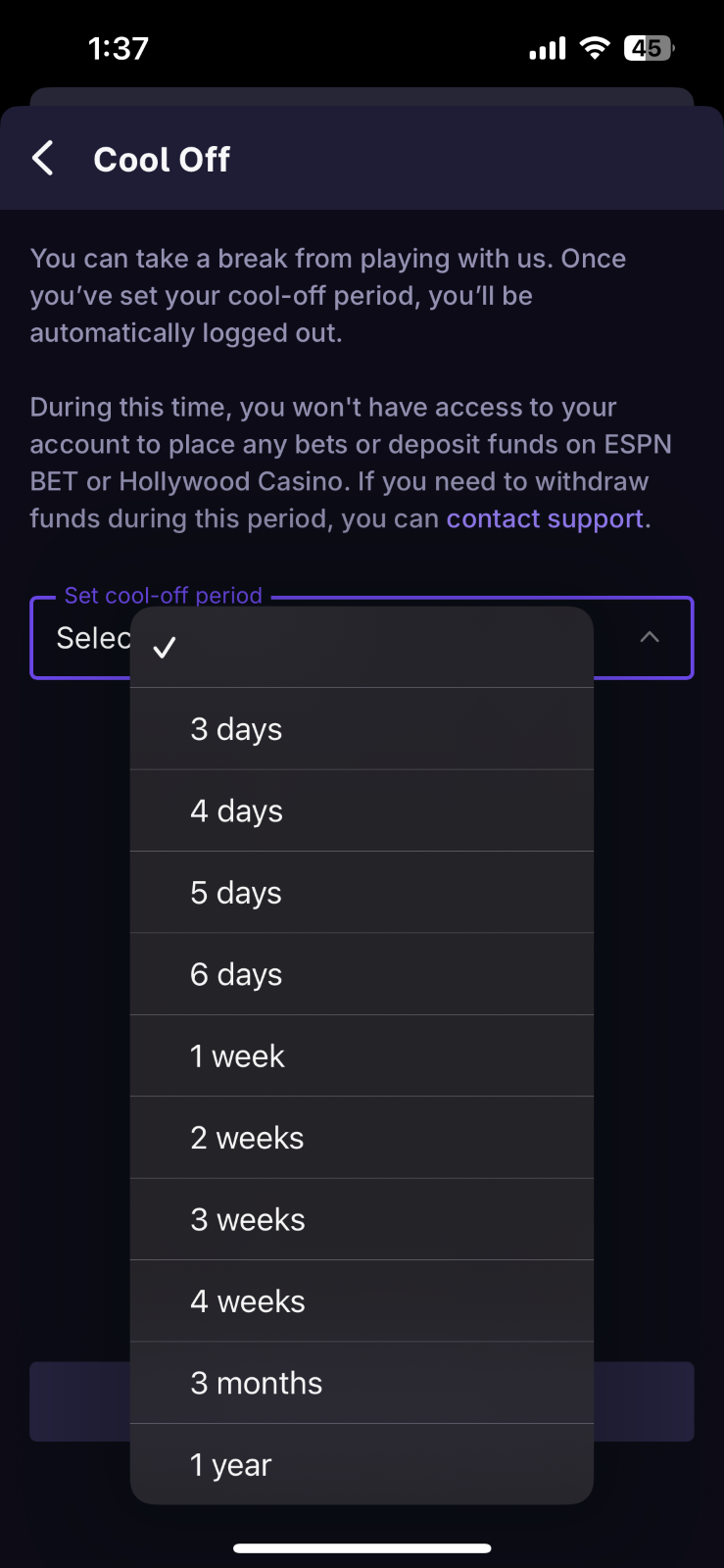724x1568 pixels.
Task: Tap the checkmark icon in dropdown
Action: 165,647
